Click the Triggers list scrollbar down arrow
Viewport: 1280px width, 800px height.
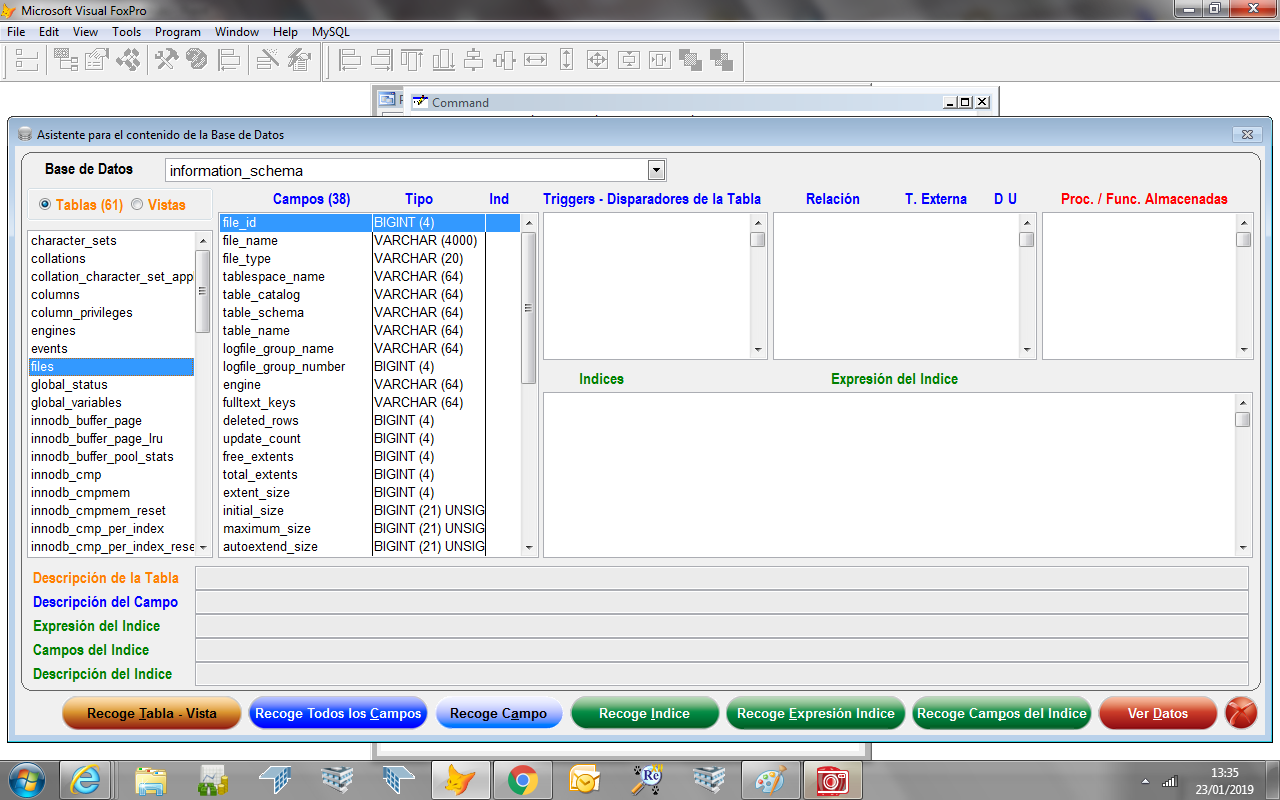(x=758, y=350)
